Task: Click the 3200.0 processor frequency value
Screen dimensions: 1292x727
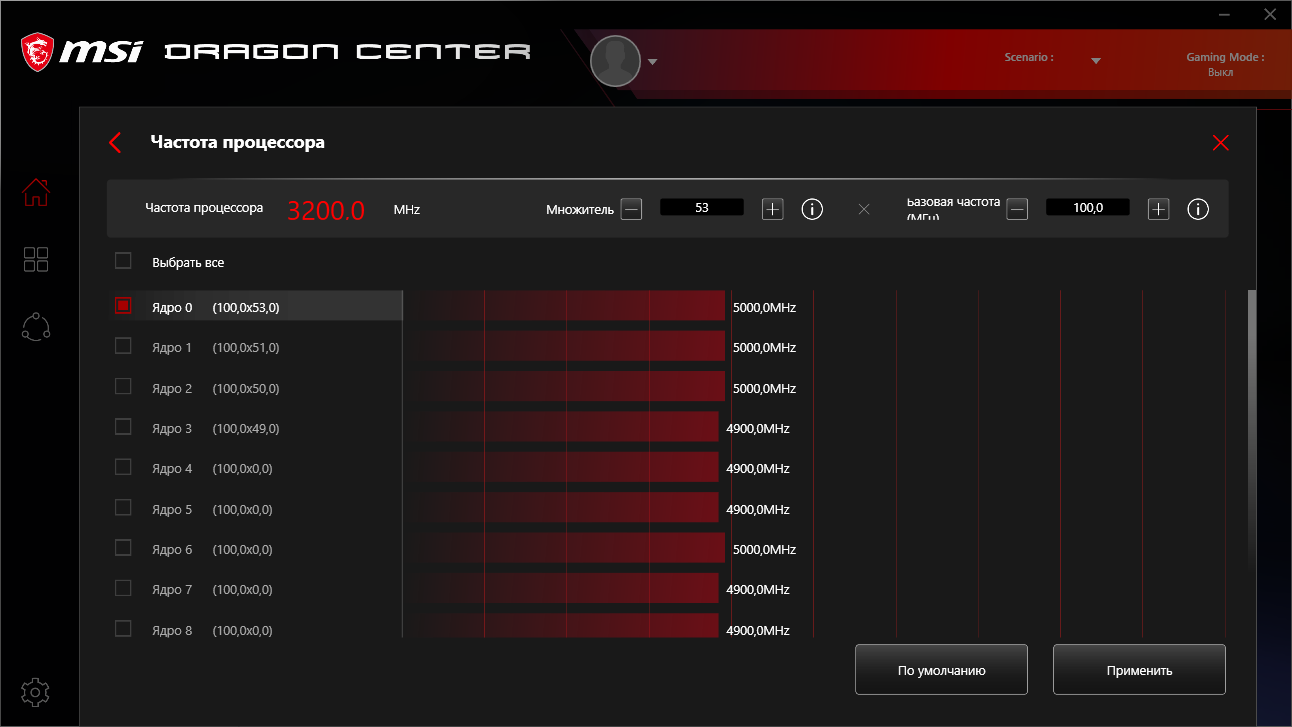Action: [x=326, y=210]
